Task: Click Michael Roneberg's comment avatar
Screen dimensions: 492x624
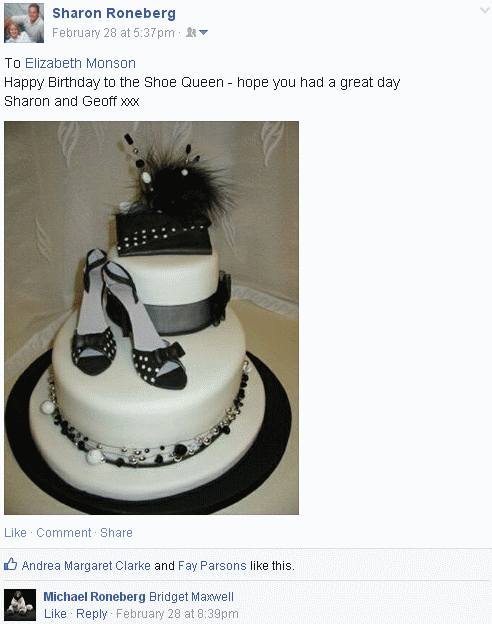Action: pos(20,604)
